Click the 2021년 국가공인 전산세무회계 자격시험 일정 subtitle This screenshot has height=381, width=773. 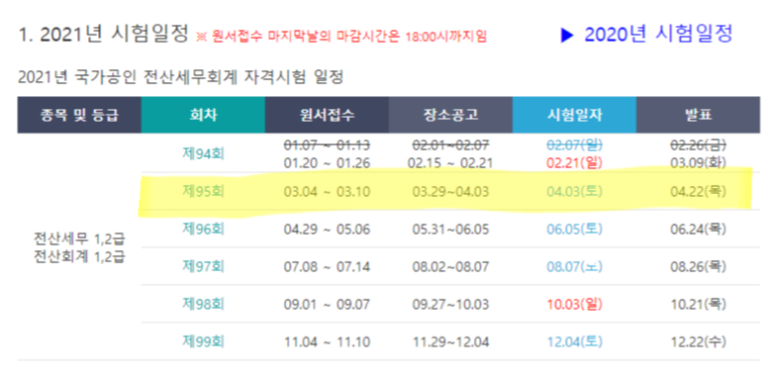[180, 77]
